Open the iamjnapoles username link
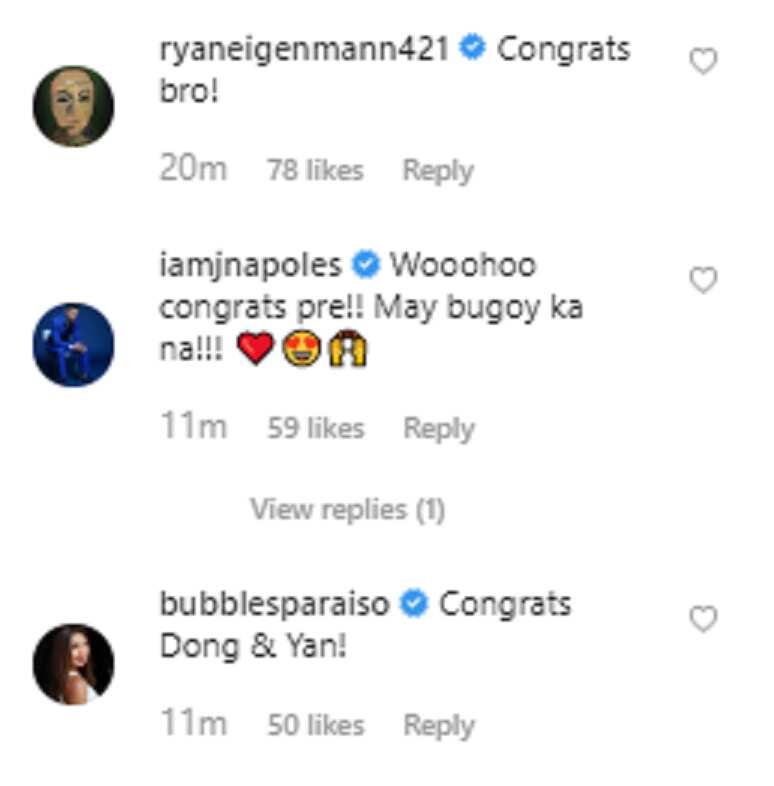Viewport: 774px width, 786px height. 250,266
